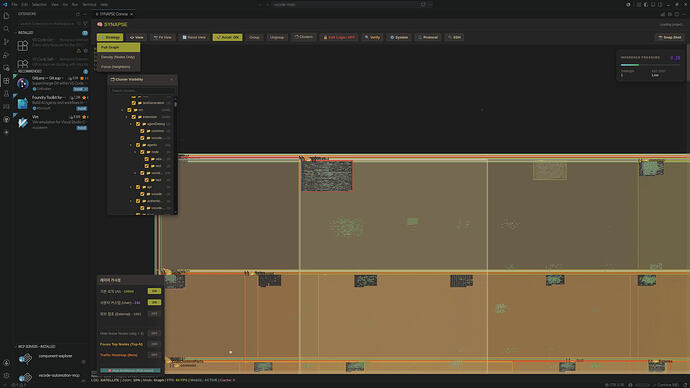Image resolution: width=690 pixels, height=388 pixels.
Task: Select Focus (Neighbors) strategy option
Action: pyautogui.click(x=118, y=67)
